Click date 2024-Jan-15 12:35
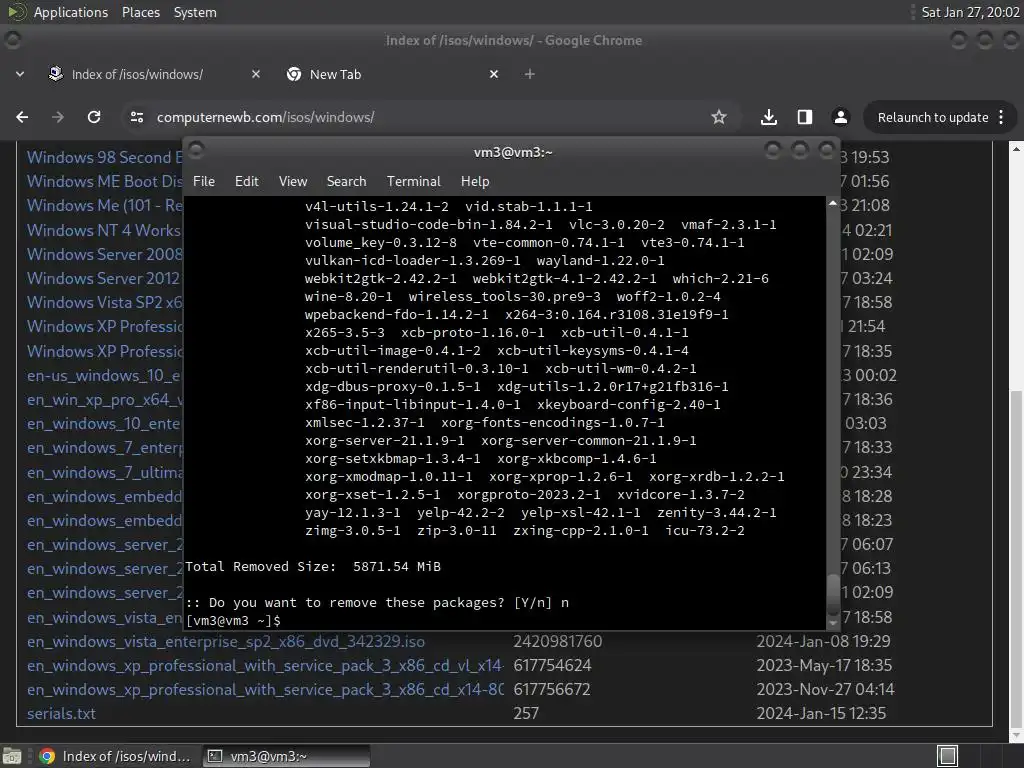 (x=821, y=714)
